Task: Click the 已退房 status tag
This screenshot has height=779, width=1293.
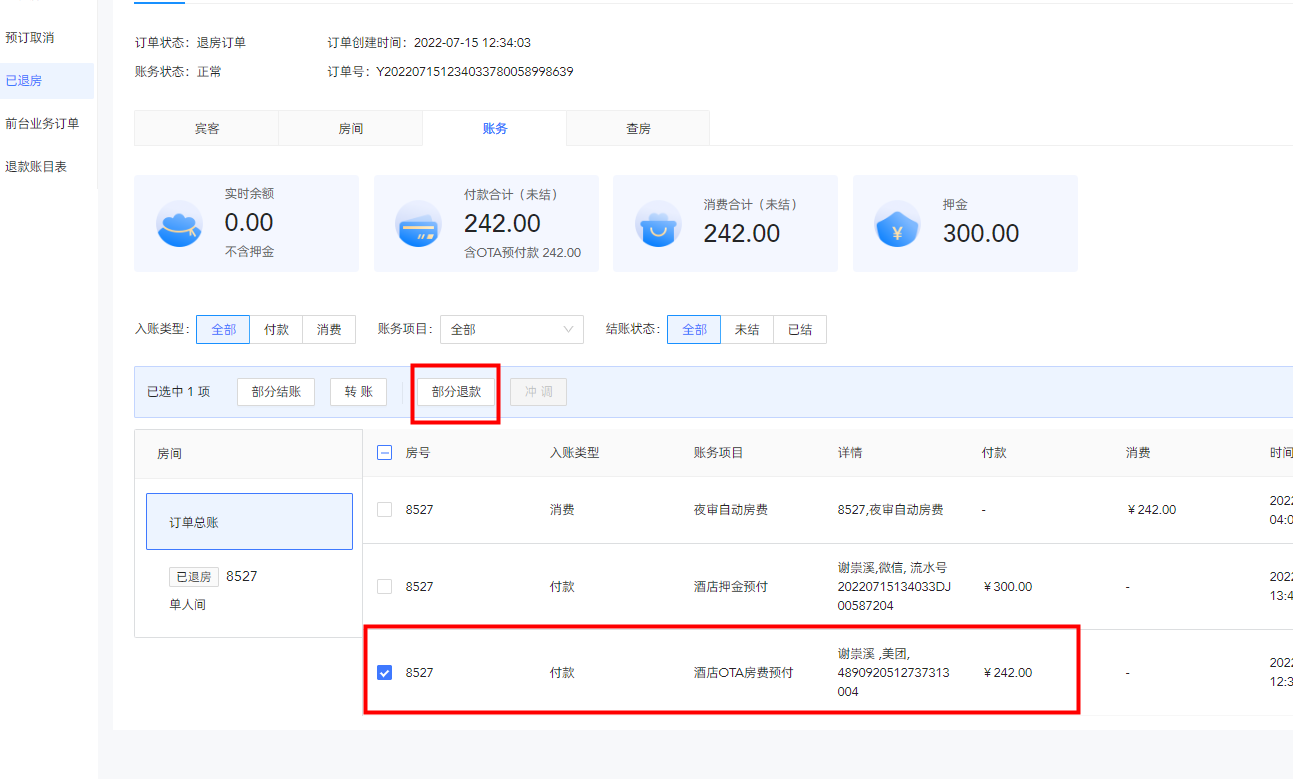Action: click(x=193, y=577)
